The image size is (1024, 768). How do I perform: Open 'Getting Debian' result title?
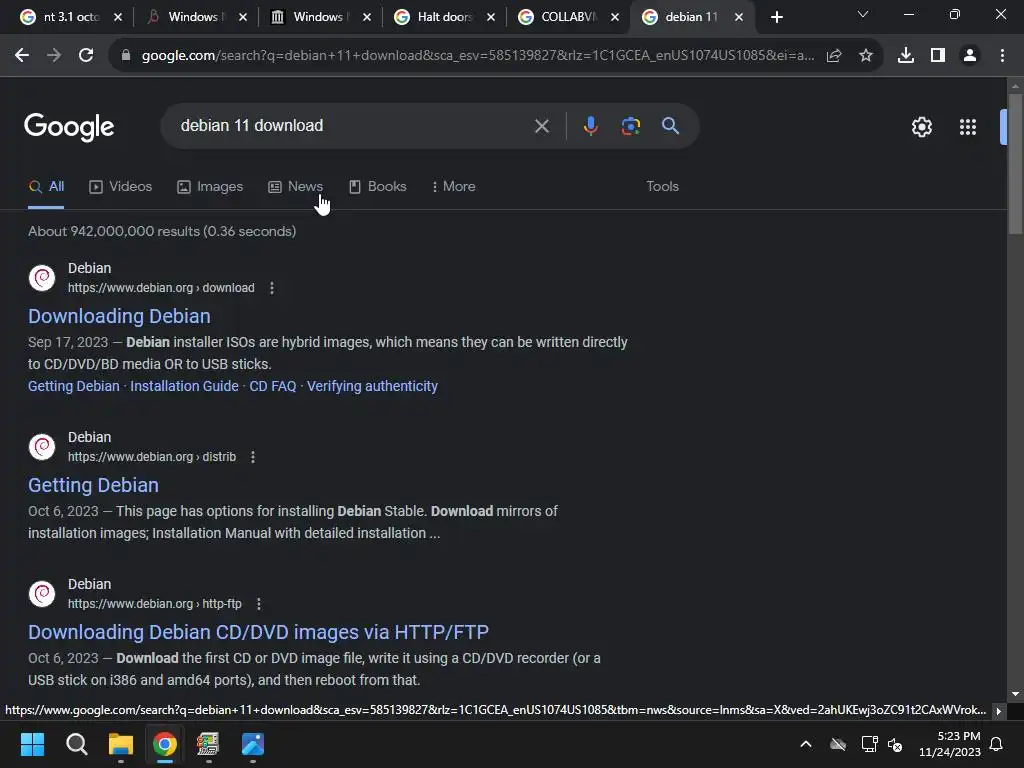pos(93,485)
